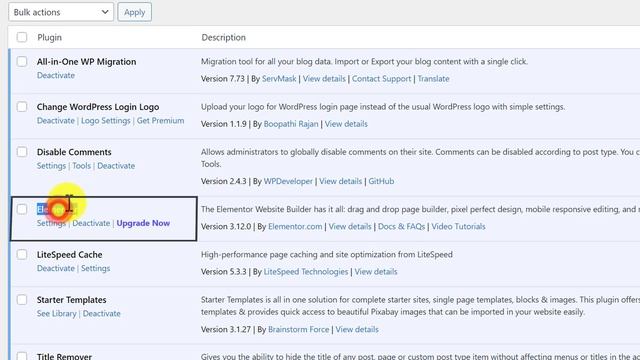Viewport: 640px width, 360px height.
Task: Deactivate Starter Templates plugin
Action: pyautogui.click(x=102, y=313)
